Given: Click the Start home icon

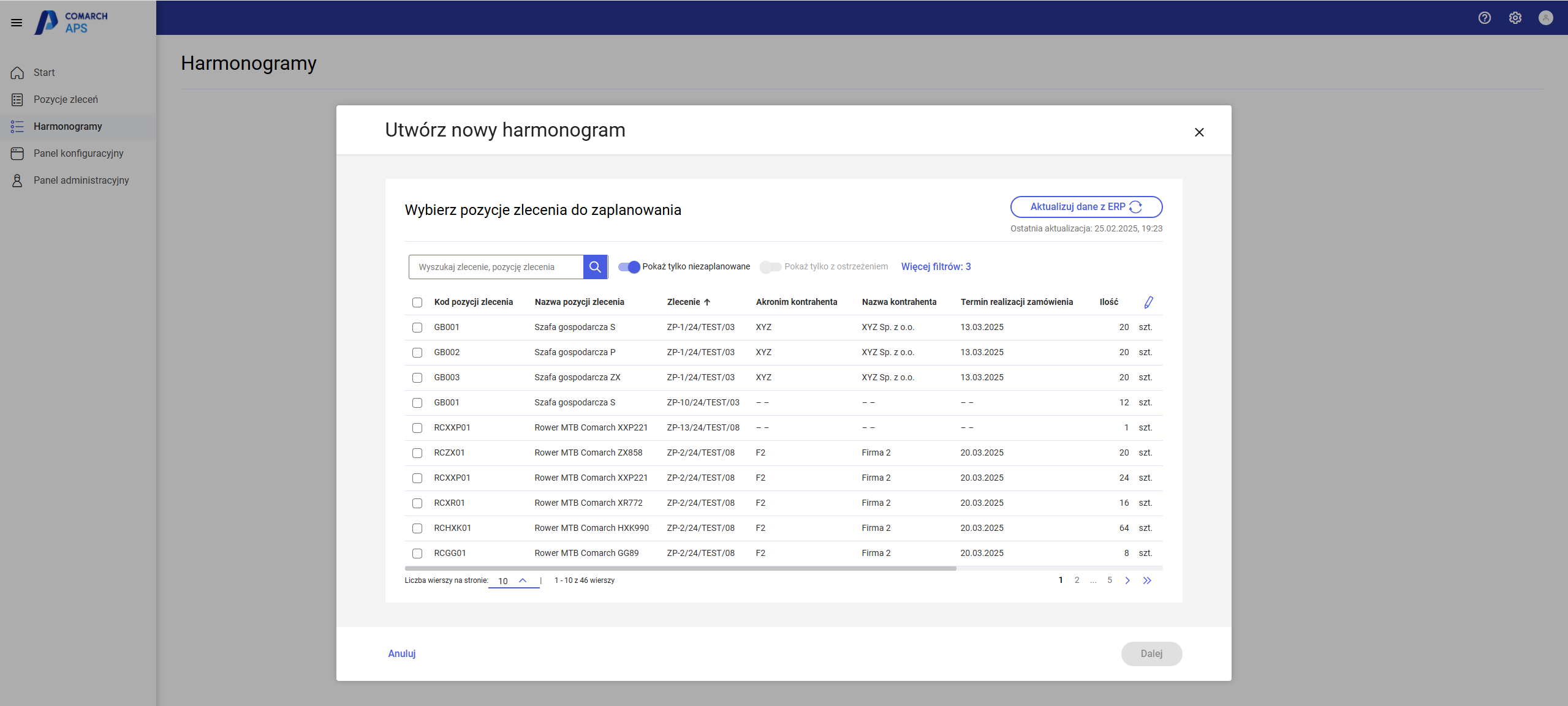Looking at the screenshot, I should point(17,72).
